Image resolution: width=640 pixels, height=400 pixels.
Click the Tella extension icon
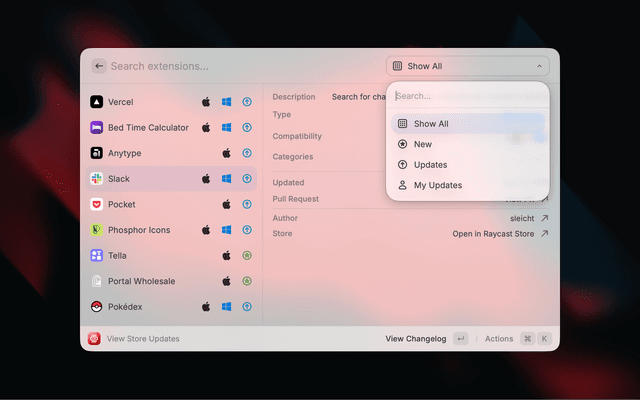(x=96, y=255)
